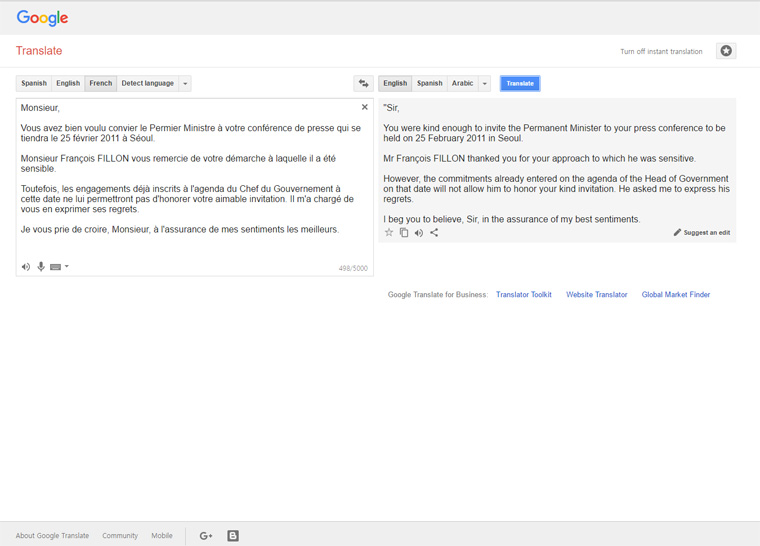Copy the translated text
The height and width of the screenshot is (546, 760).
click(404, 232)
